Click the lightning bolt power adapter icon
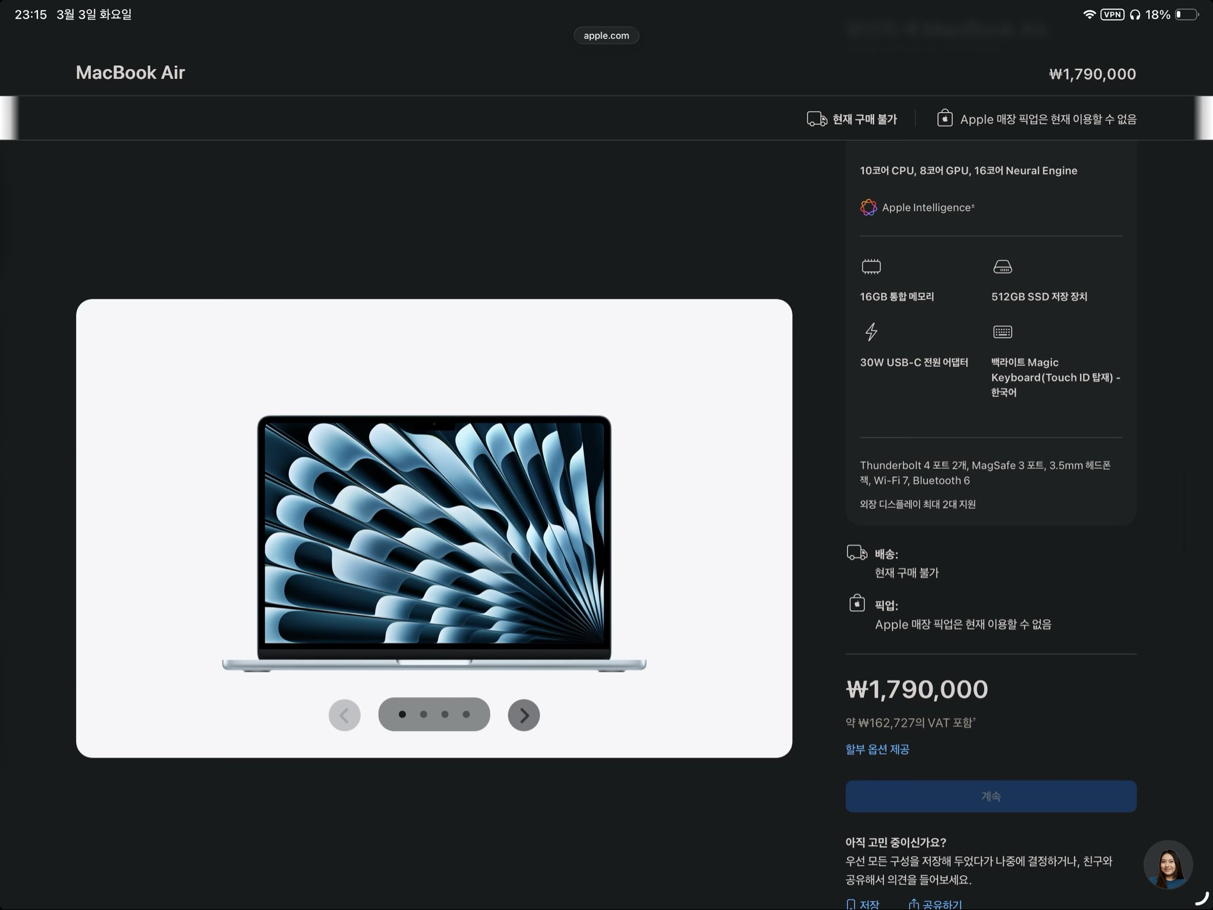This screenshot has width=1213, height=910. tap(871, 332)
